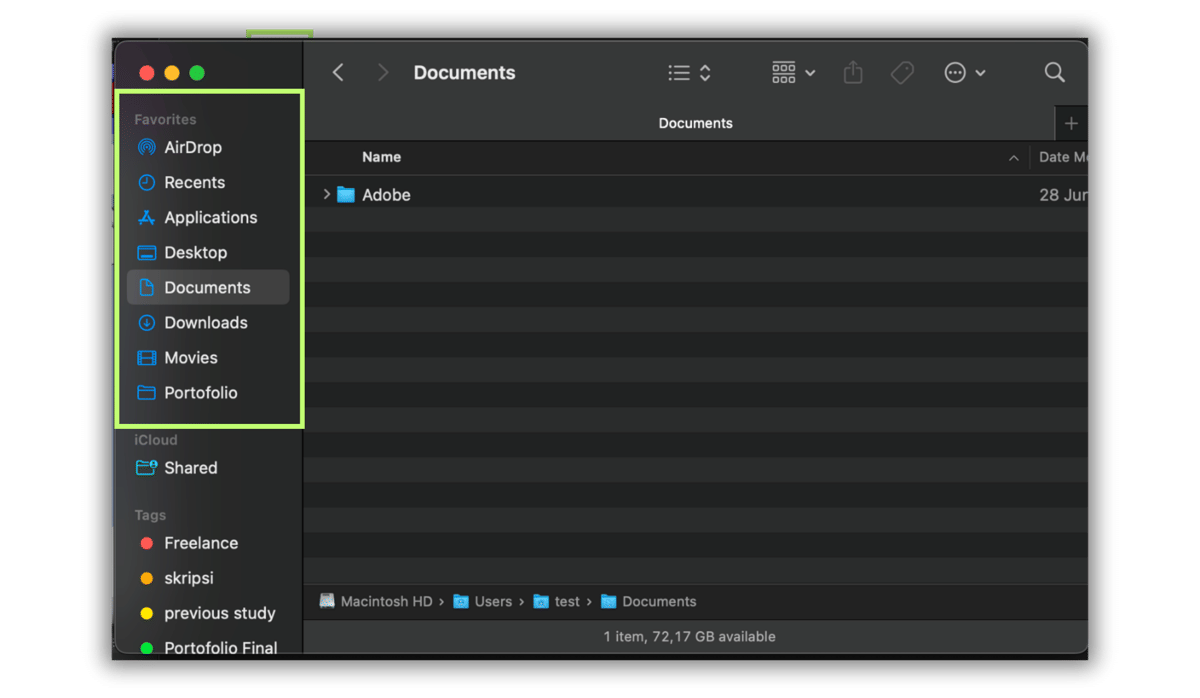
Task: Sort files by the Name column header
Action: [x=381, y=157]
